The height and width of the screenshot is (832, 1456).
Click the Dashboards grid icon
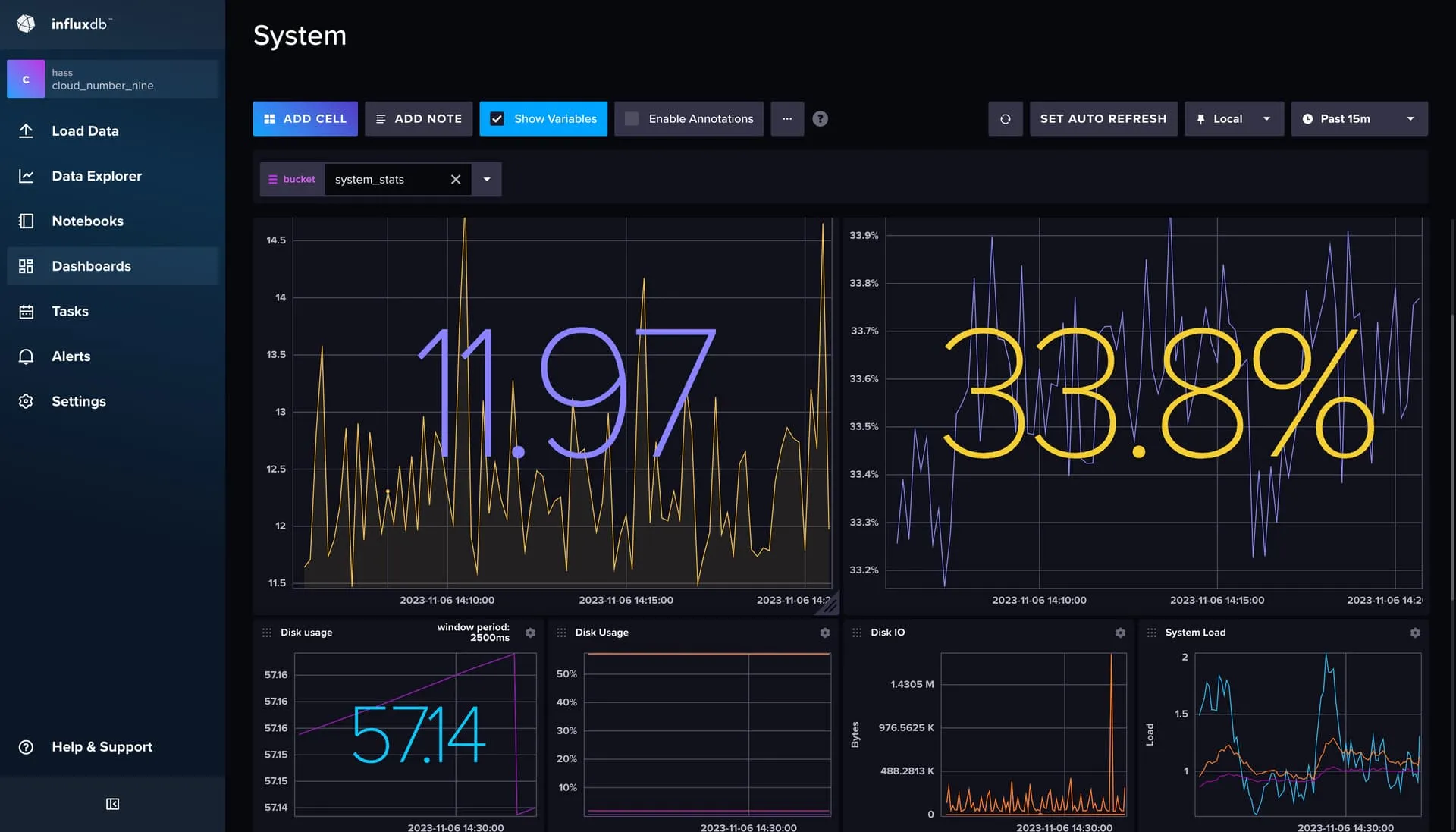pos(26,265)
